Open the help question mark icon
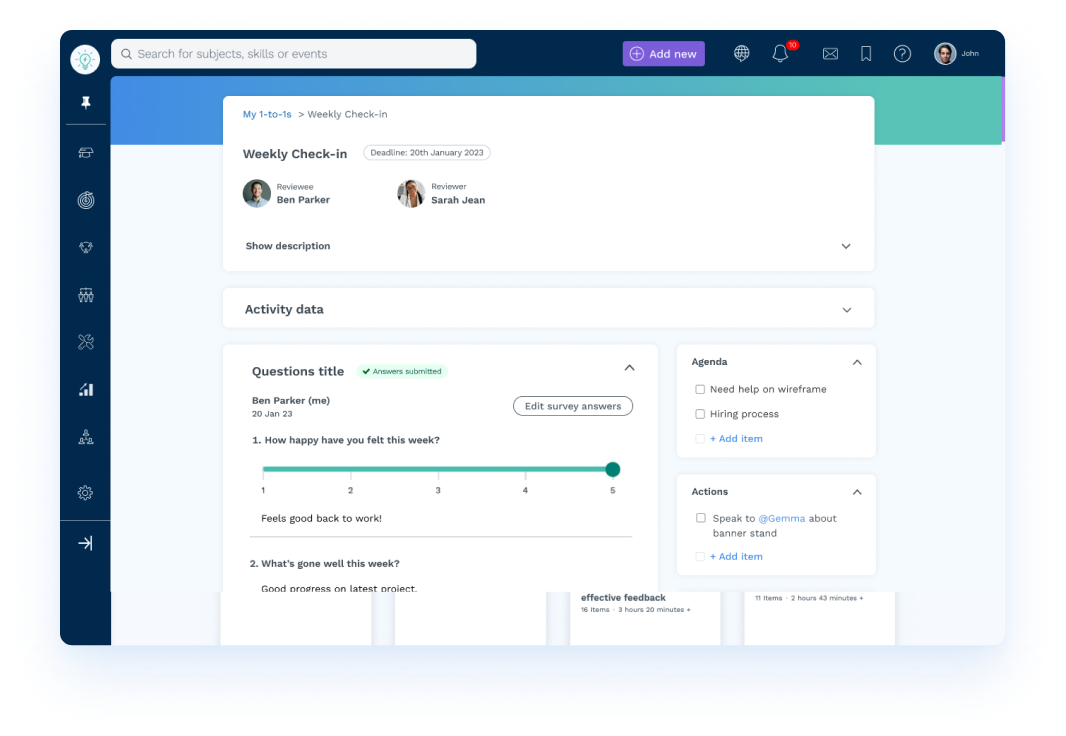Image resolution: width=1066 pixels, height=736 pixels. tap(902, 54)
